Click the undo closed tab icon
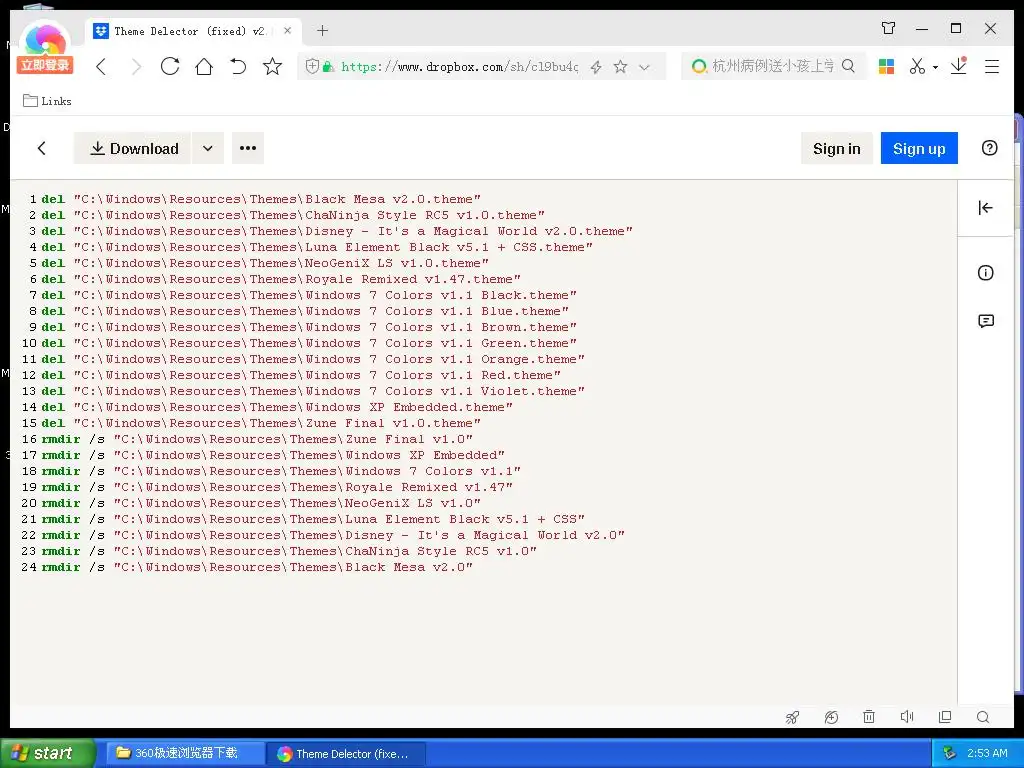 click(x=238, y=66)
